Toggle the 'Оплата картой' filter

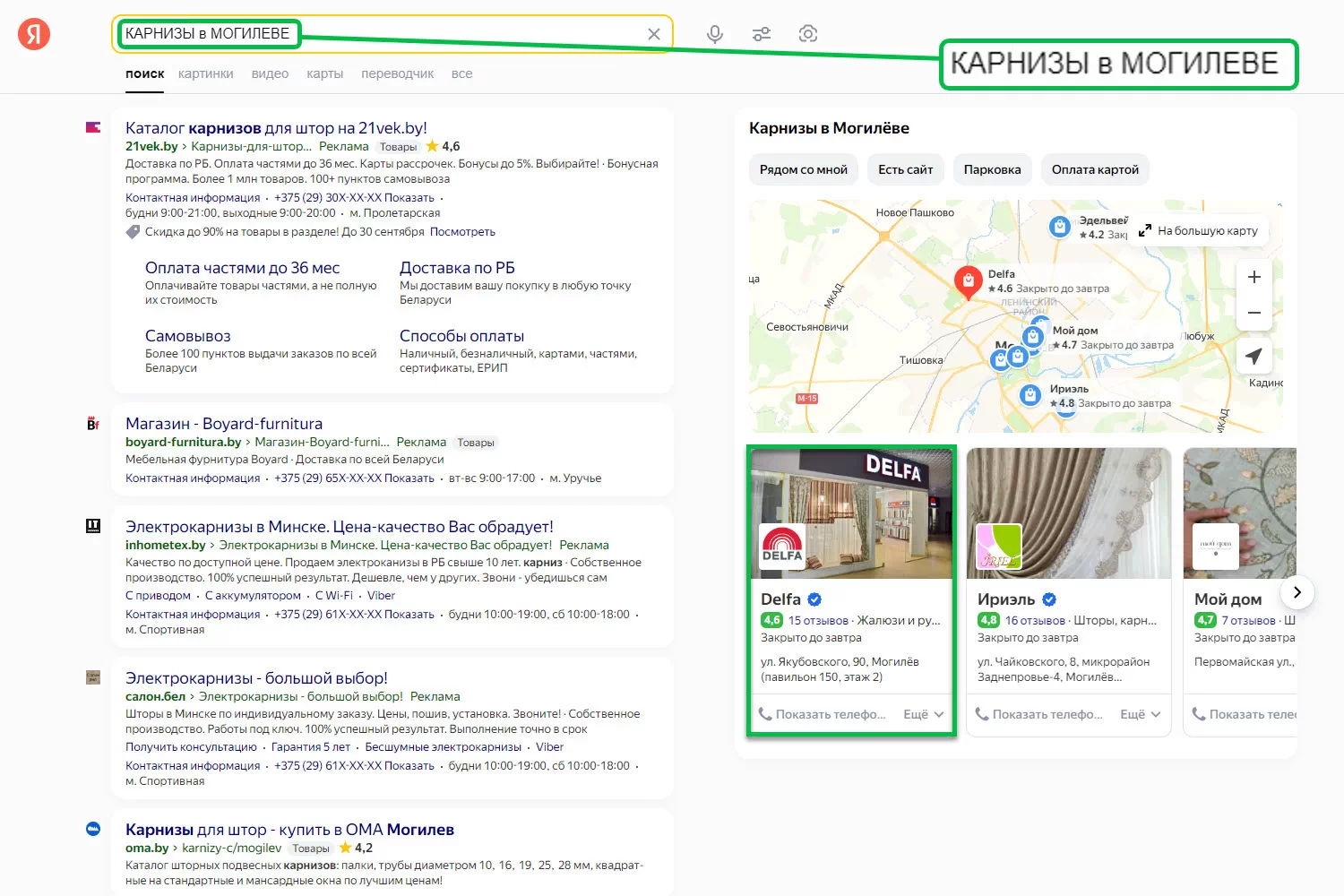tap(1095, 169)
